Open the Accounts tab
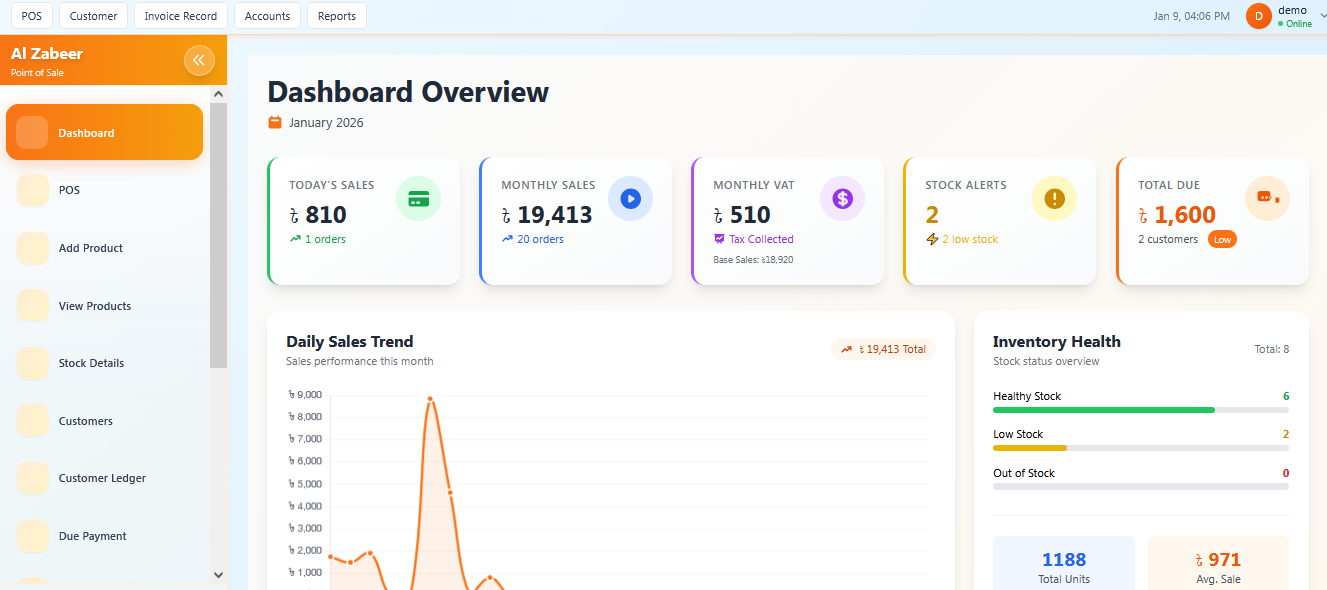The image size is (1327, 590). (x=267, y=15)
